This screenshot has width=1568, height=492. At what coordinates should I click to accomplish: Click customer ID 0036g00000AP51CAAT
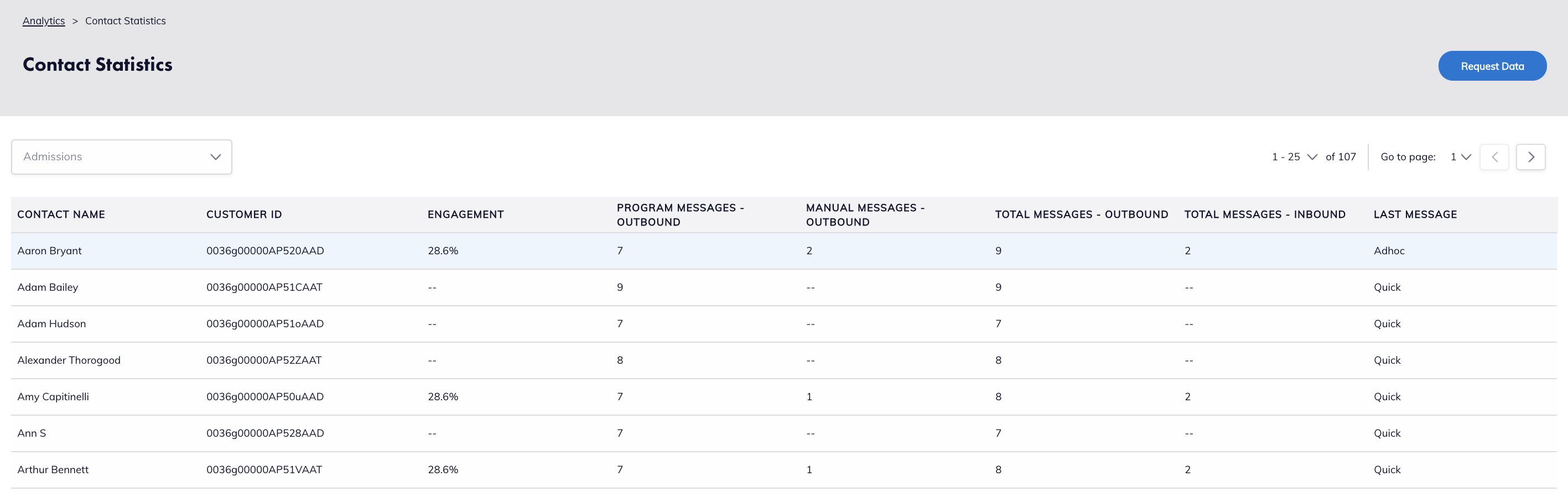point(264,287)
